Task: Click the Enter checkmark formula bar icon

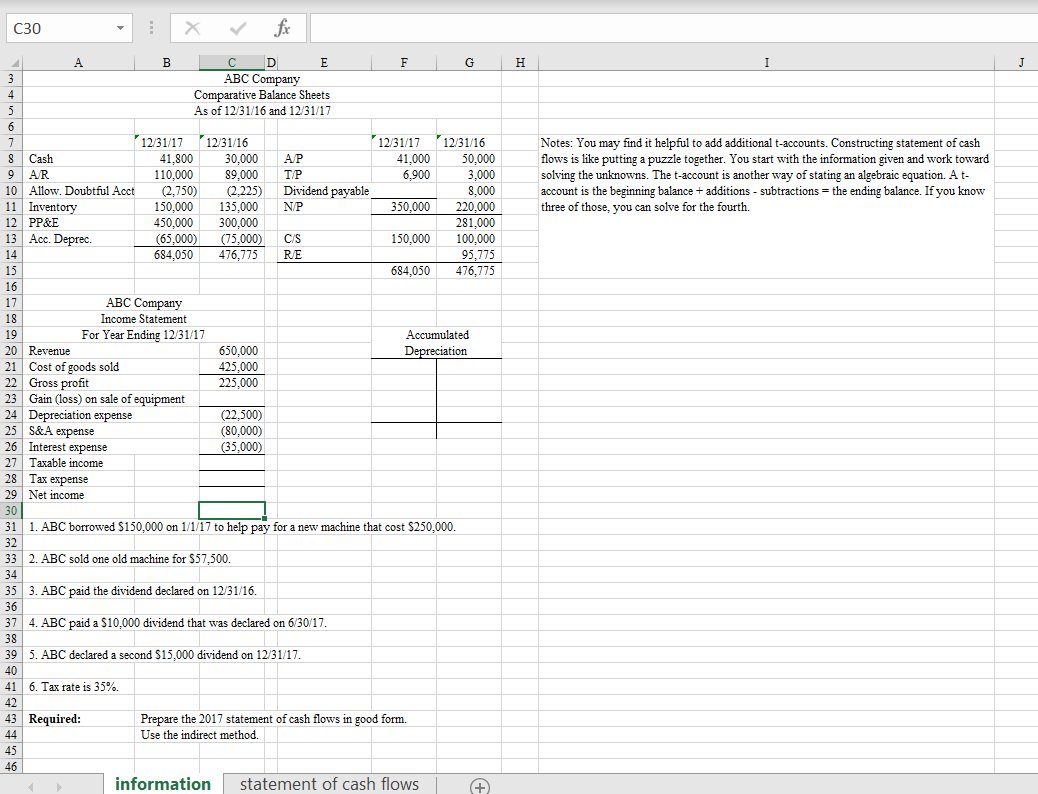Action: [238, 28]
